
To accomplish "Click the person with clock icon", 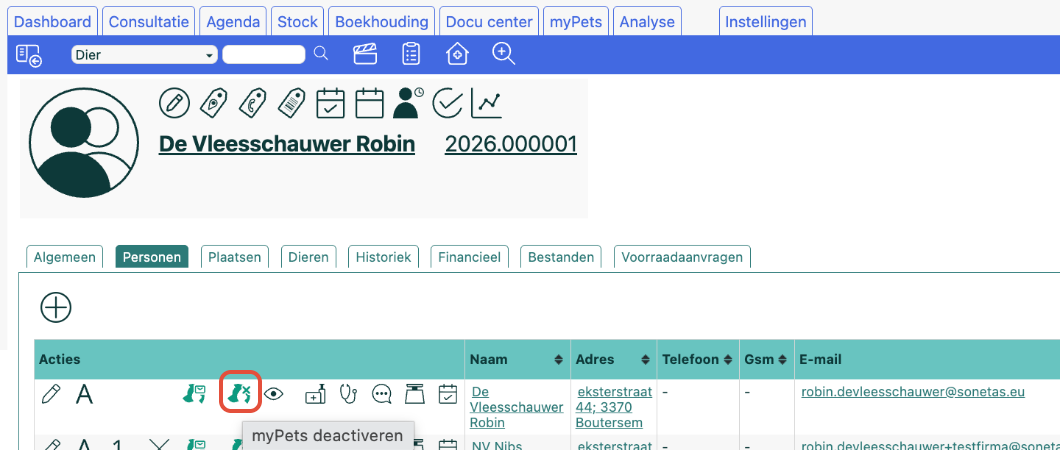I will pyautogui.click(x=408, y=103).
